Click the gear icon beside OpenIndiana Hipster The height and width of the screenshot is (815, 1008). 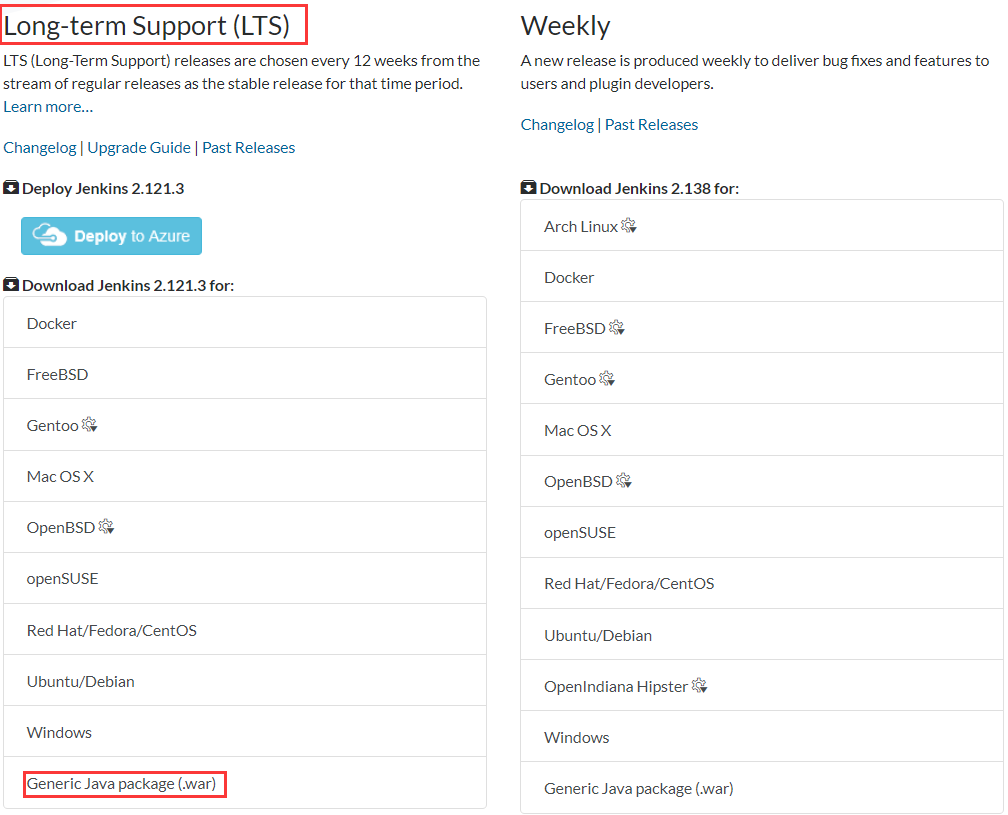coord(699,686)
